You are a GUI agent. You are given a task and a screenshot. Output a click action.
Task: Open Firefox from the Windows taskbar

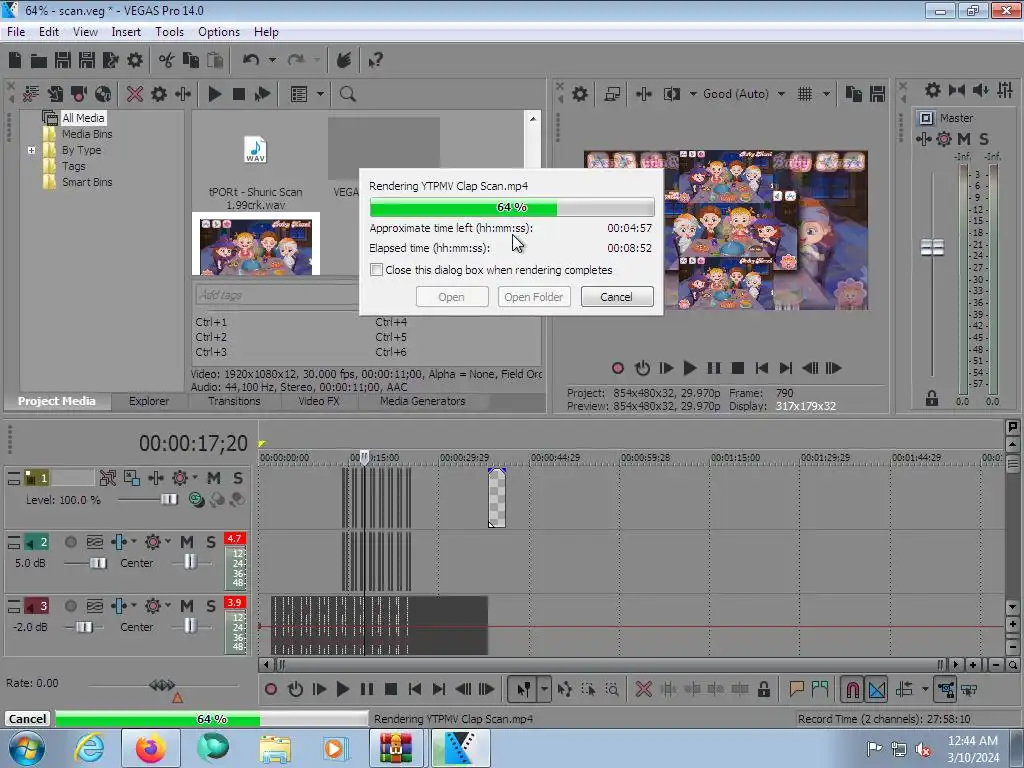[x=151, y=748]
